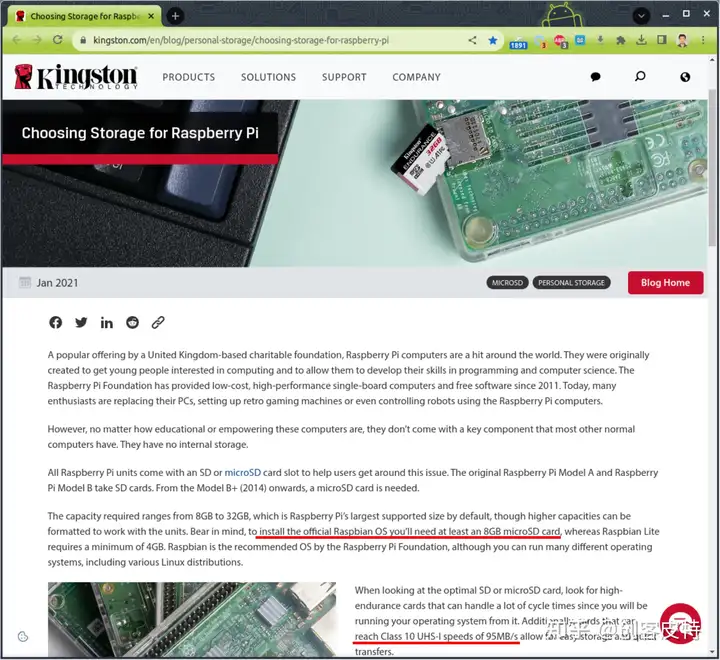Click the grey down-arrow extension icon
Screen dimensions: 720x660
pos(600,40)
